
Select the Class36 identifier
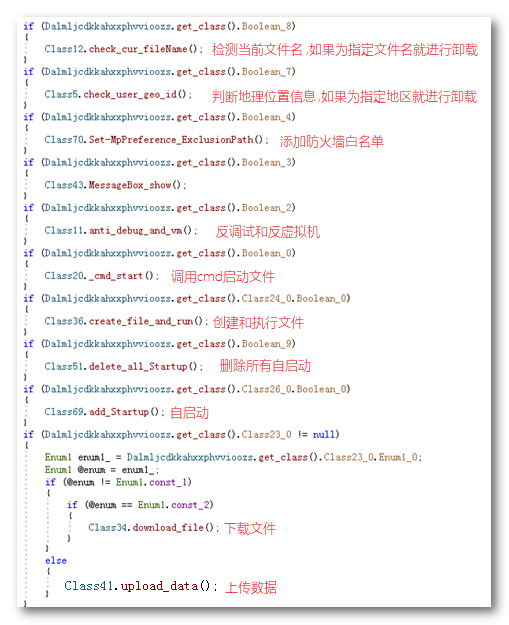tap(64, 321)
